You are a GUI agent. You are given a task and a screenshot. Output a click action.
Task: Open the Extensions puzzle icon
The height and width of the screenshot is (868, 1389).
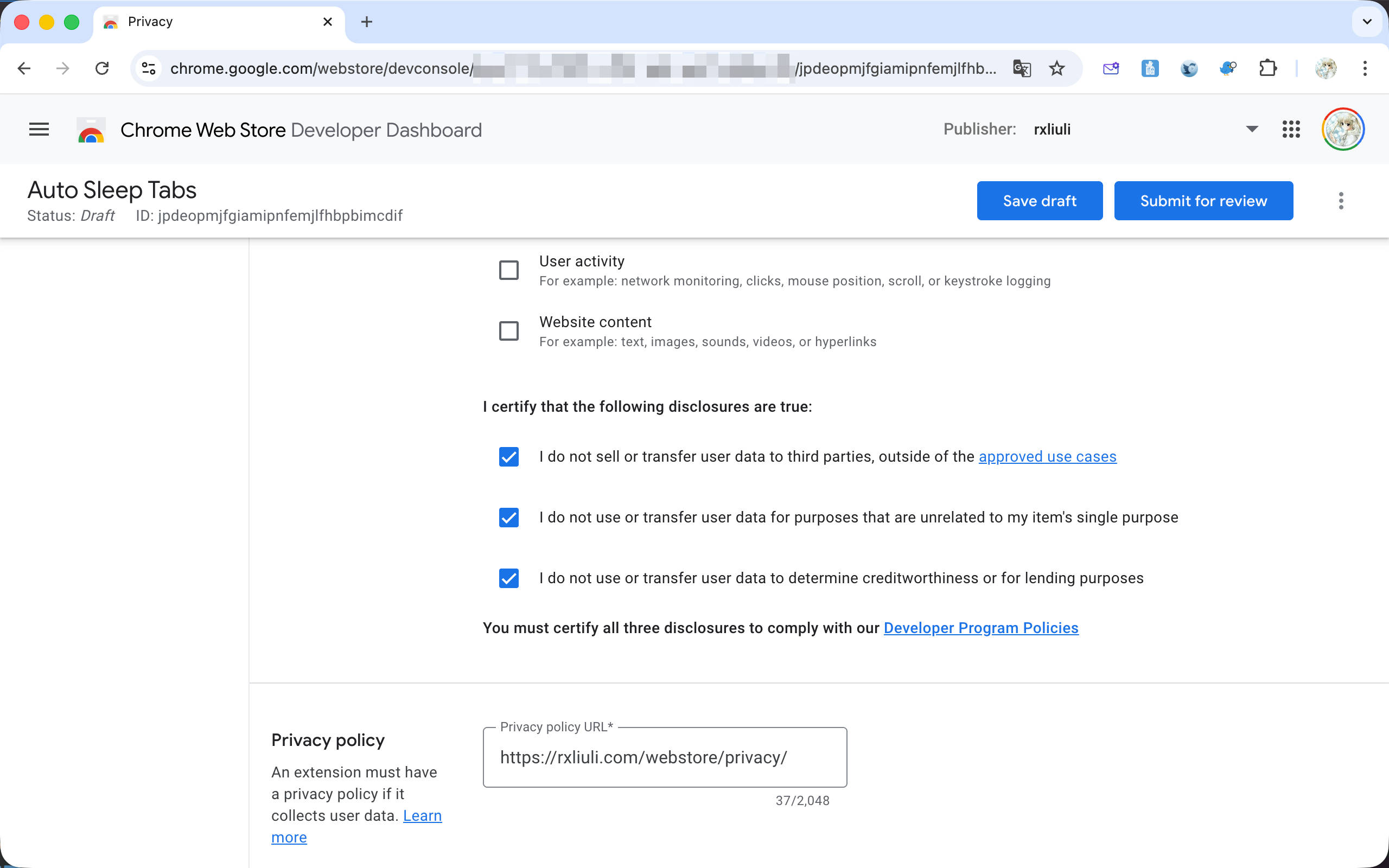tap(1267, 69)
